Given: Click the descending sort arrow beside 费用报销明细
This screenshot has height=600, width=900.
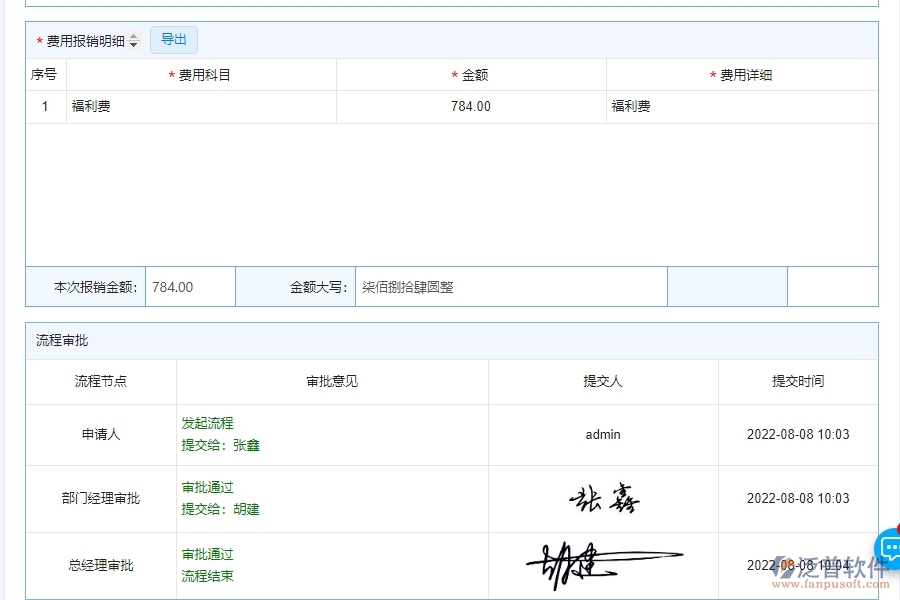Looking at the screenshot, I should click(132, 43).
